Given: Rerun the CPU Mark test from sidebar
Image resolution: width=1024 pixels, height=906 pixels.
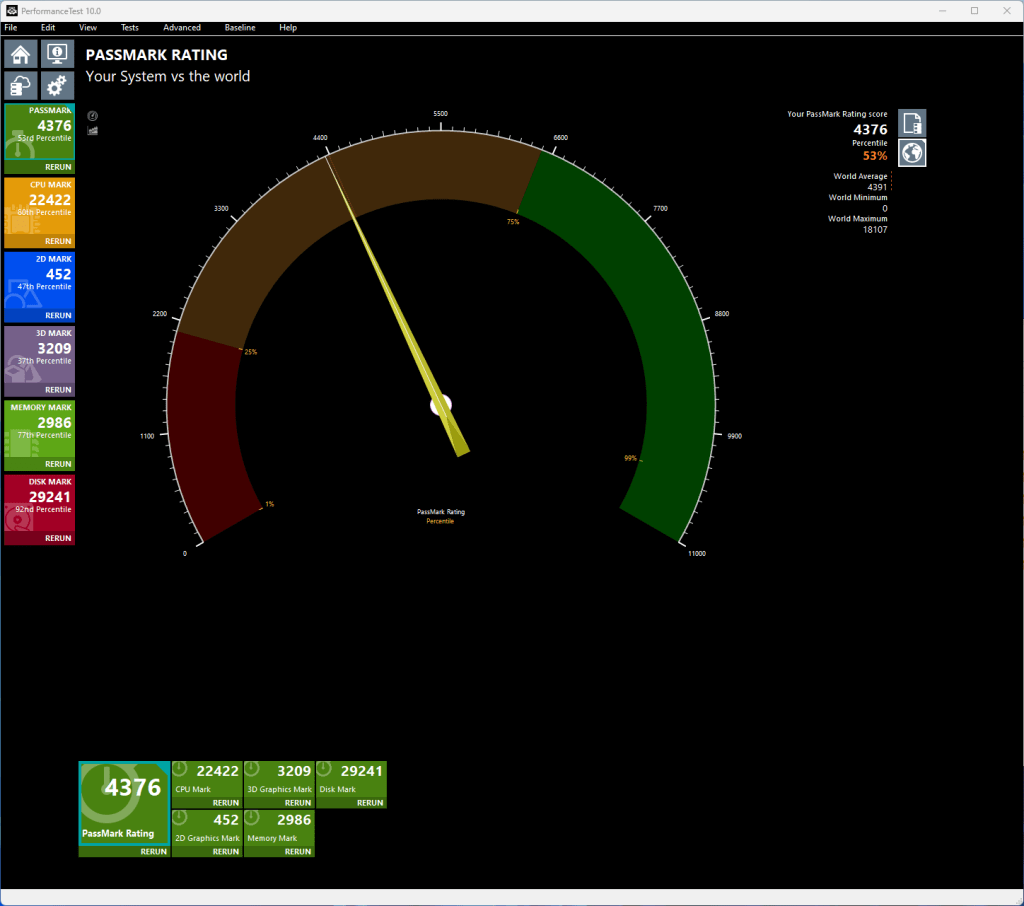Looking at the screenshot, I should pos(58,241).
